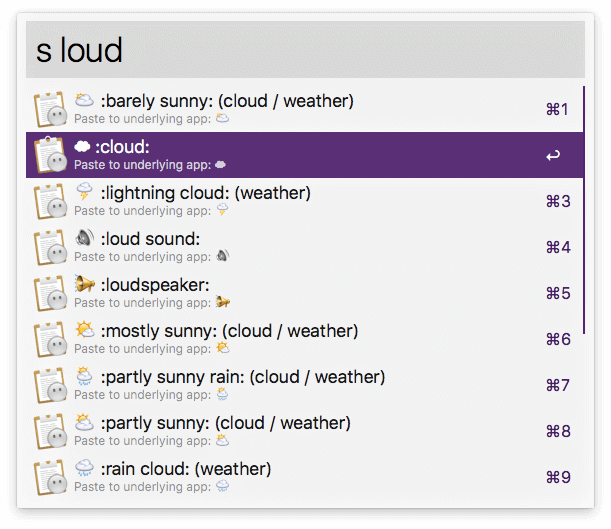Screen dimensions: 611x529
Task: Select ':partly sunny rain:' result
Action: 305,385
